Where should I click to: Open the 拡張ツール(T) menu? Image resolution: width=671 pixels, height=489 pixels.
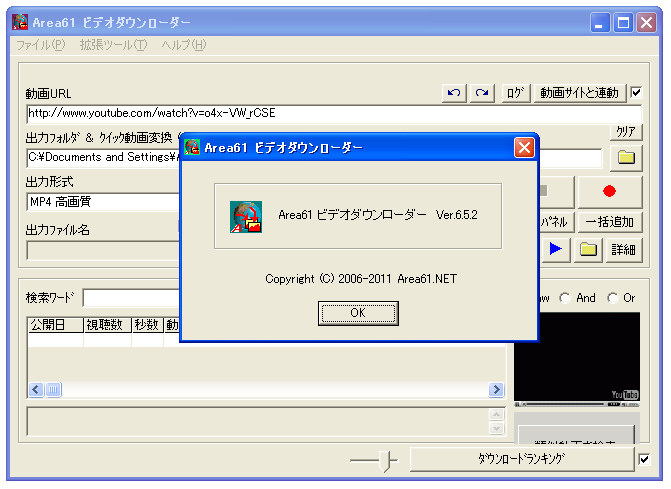113,45
